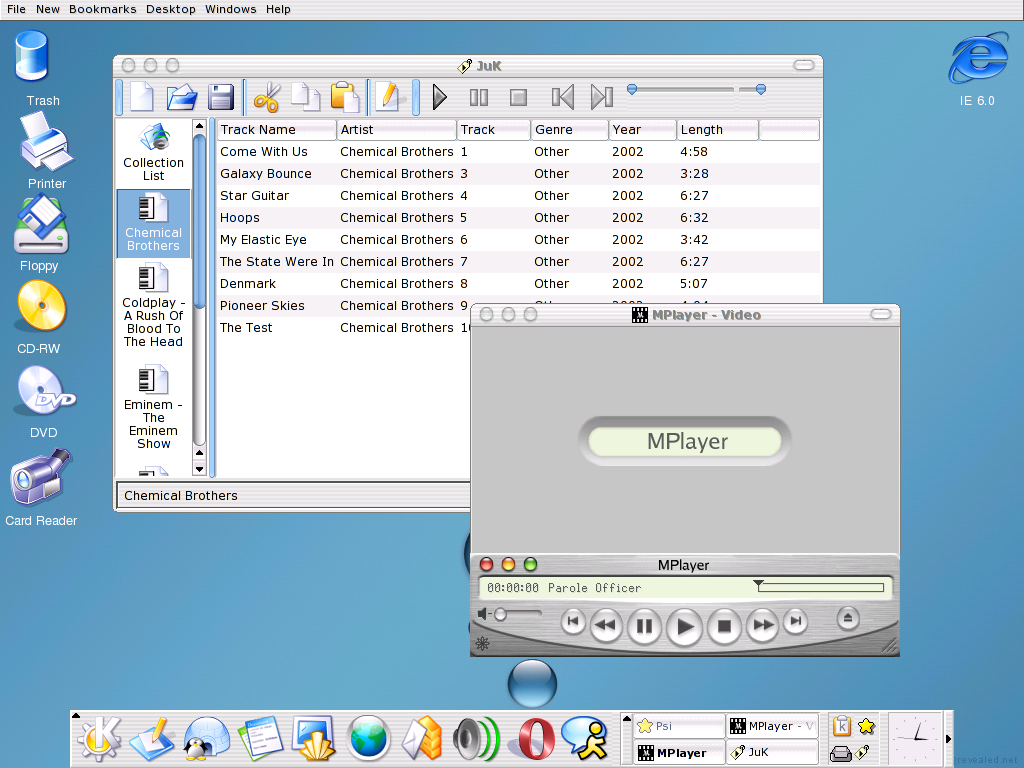This screenshot has height=768, width=1024.
Task: Click the MPlayer seek position bar
Action: pos(822,587)
